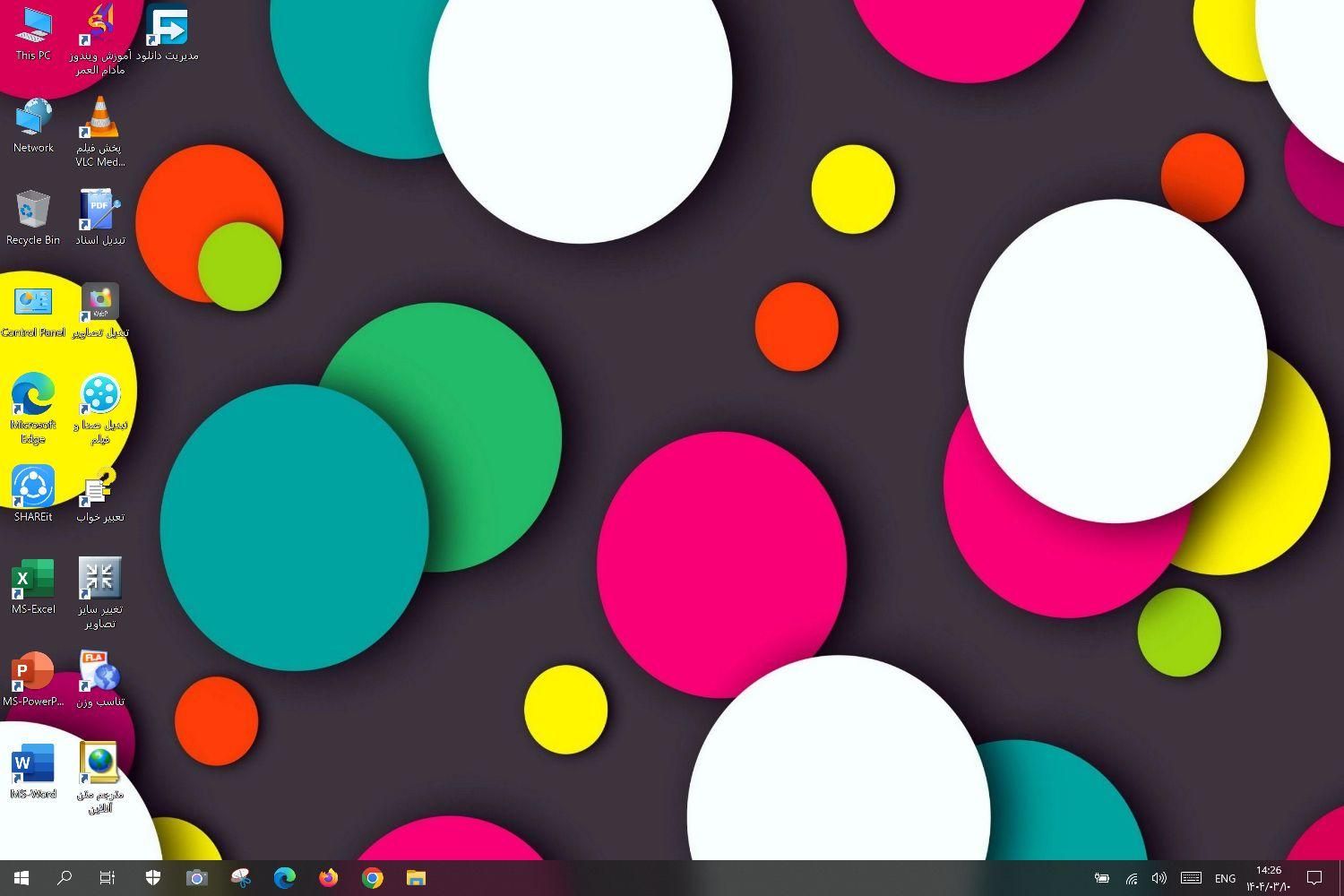
Task: Select the تبدیل اسناد PDF converter shortcut
Action: click(x=99, y=219)
